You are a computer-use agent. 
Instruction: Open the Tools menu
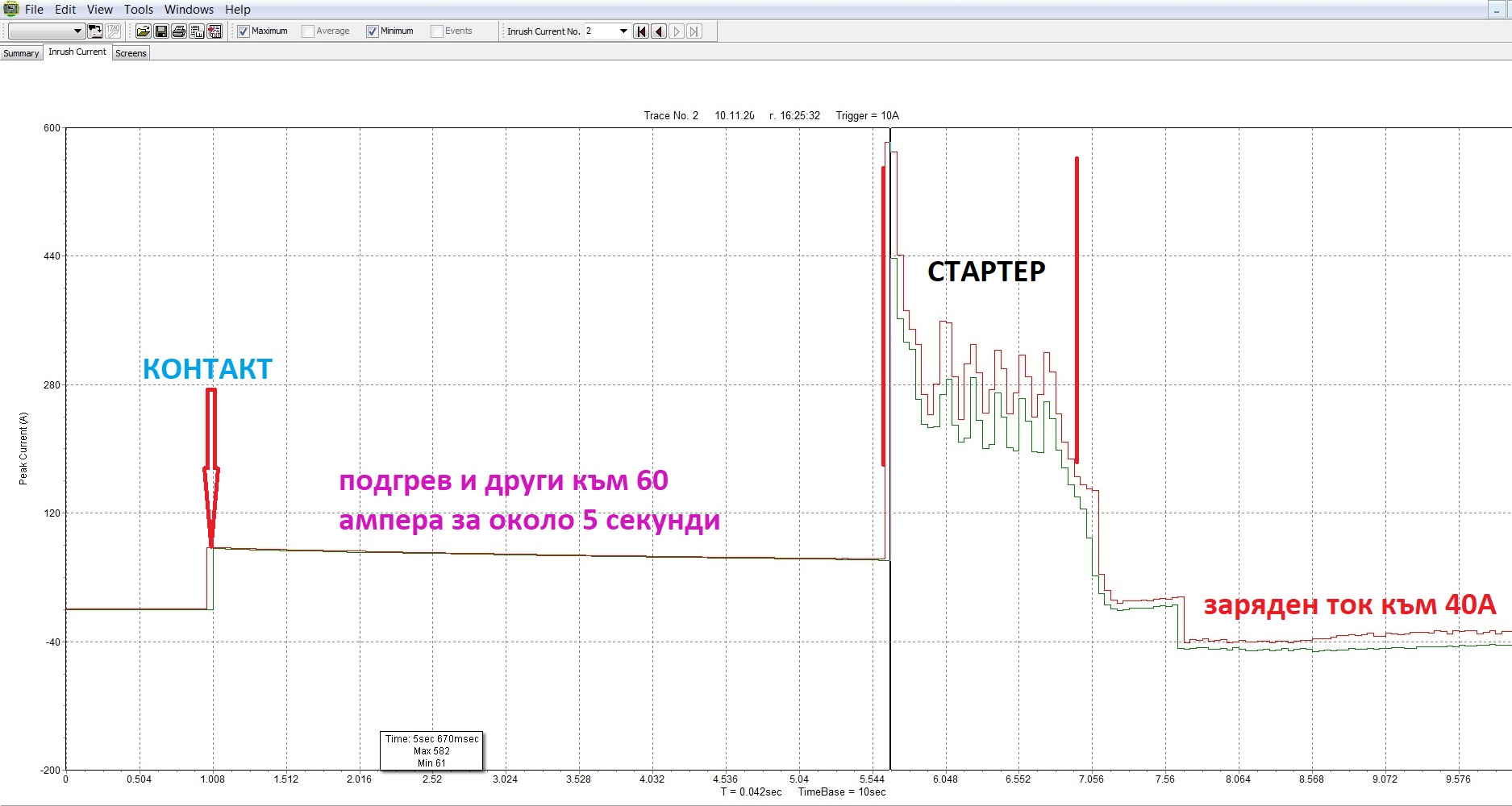(138, 10)
